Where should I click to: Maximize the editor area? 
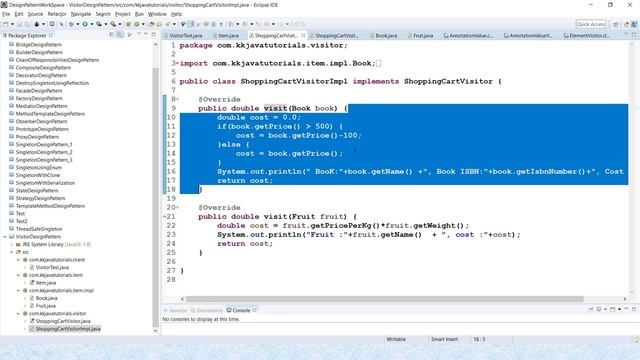coord(634,35)
